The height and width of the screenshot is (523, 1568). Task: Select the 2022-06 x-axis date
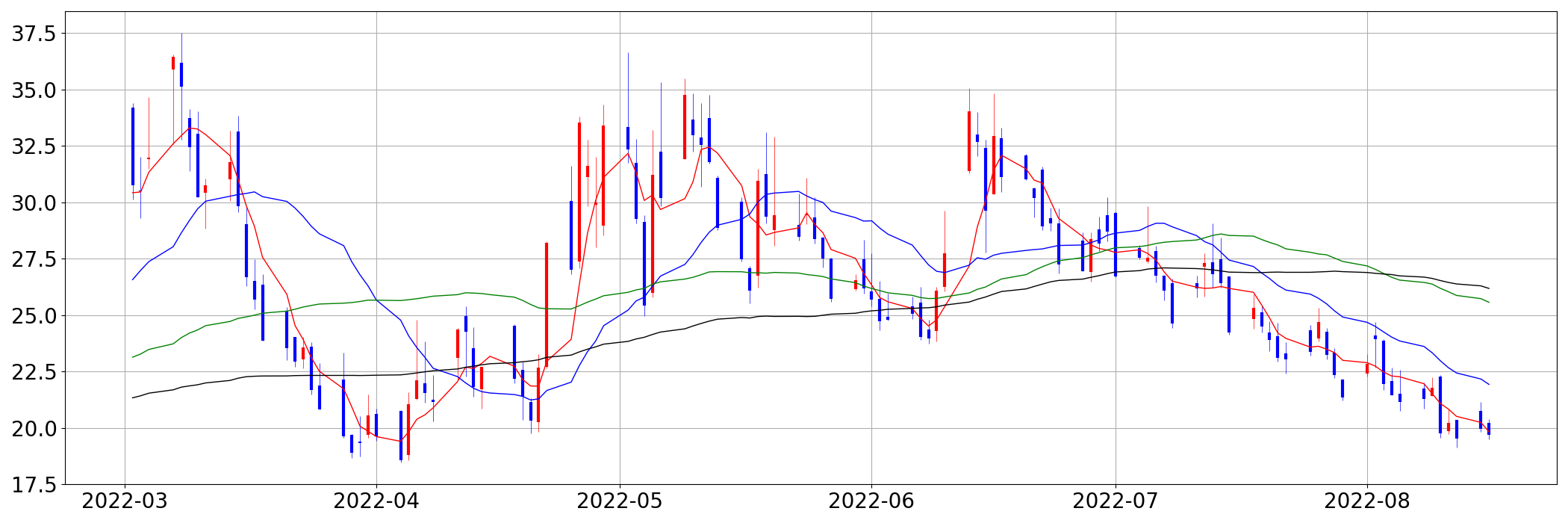(x=871, y=501)
